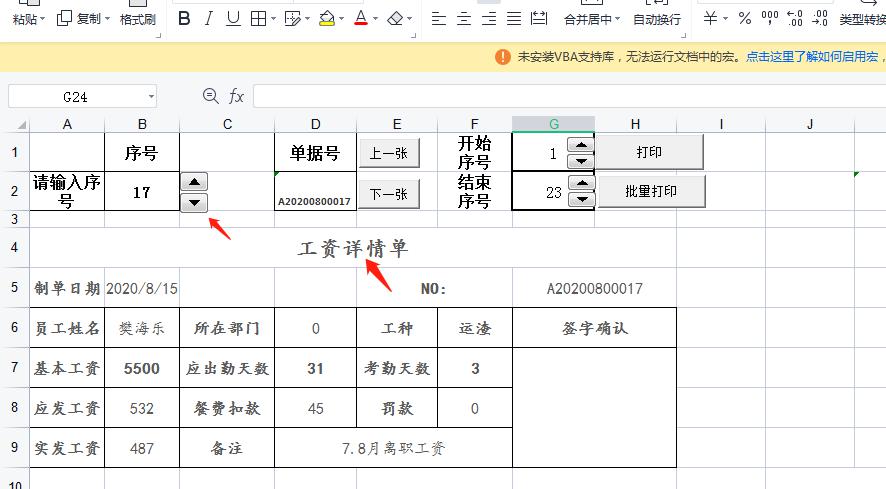The width and height of the screenshot is (886, 489).
Task: Apply cell borders
Action: 258,19
